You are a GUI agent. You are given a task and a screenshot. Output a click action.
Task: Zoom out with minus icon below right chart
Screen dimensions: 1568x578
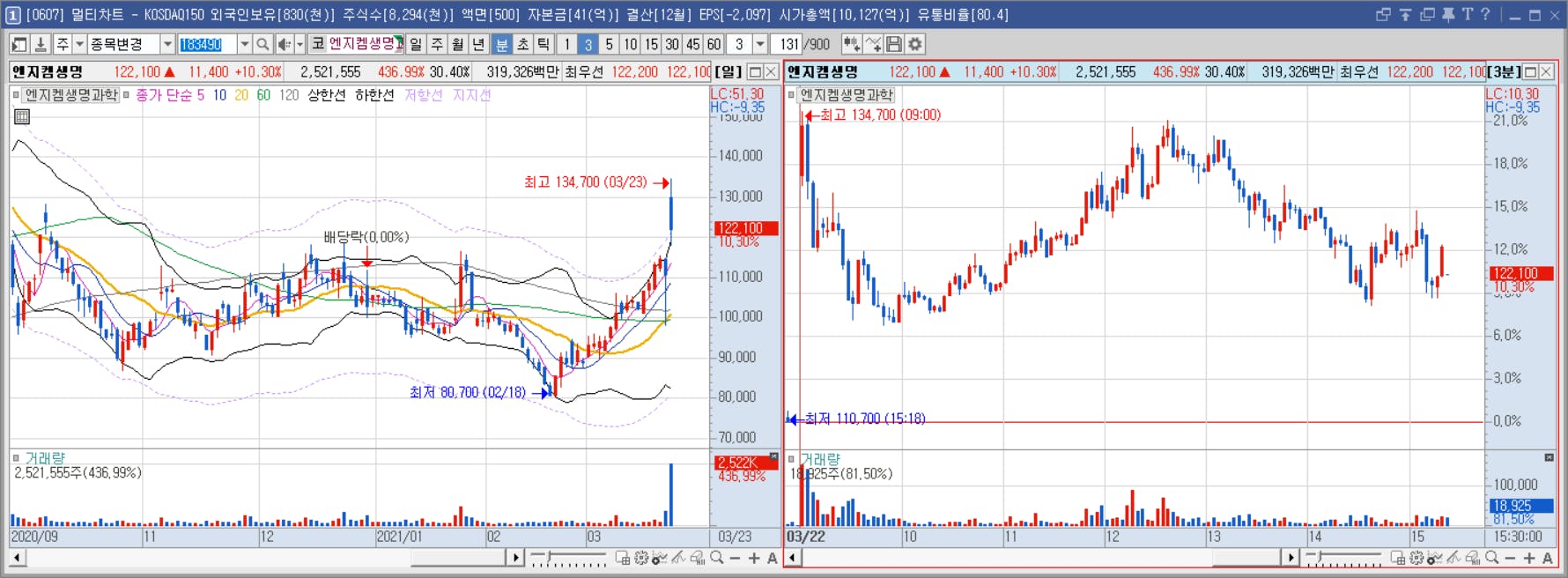1510,558
